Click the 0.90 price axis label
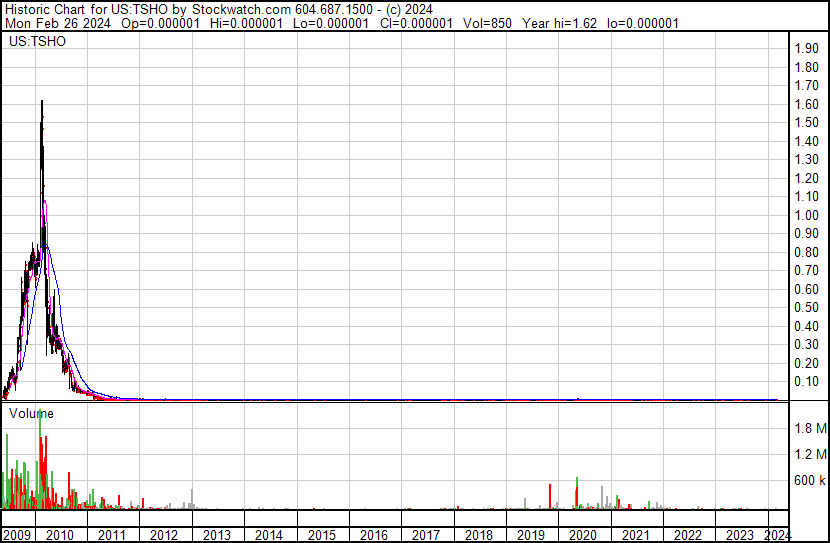Screen dimensions: 830x543 [807, 233]
